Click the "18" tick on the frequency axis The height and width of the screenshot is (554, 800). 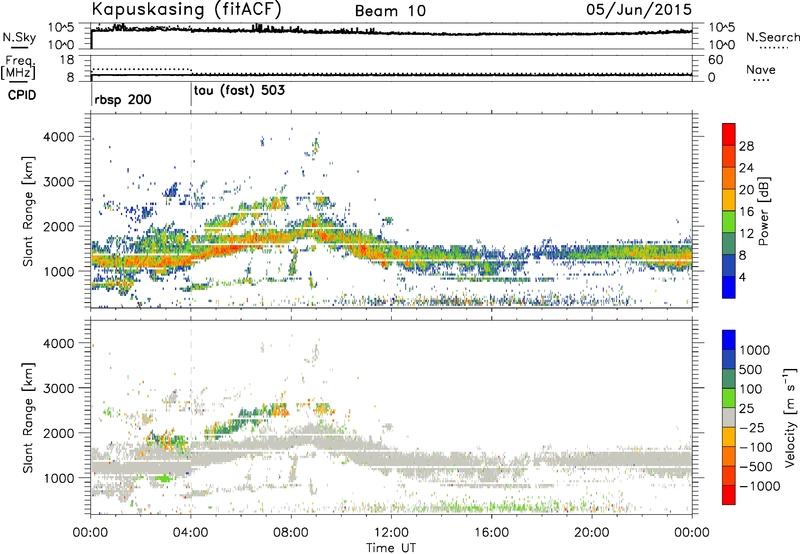tap(68, 60)
